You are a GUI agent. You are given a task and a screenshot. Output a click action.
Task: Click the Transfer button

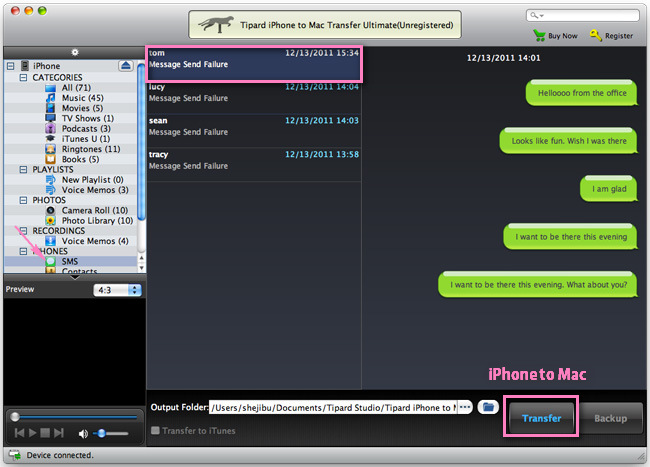[x=541, y=418]
